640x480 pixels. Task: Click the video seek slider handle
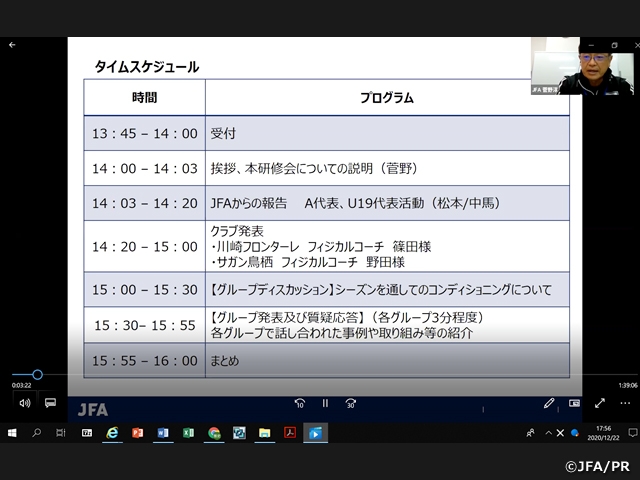[38, 374]
